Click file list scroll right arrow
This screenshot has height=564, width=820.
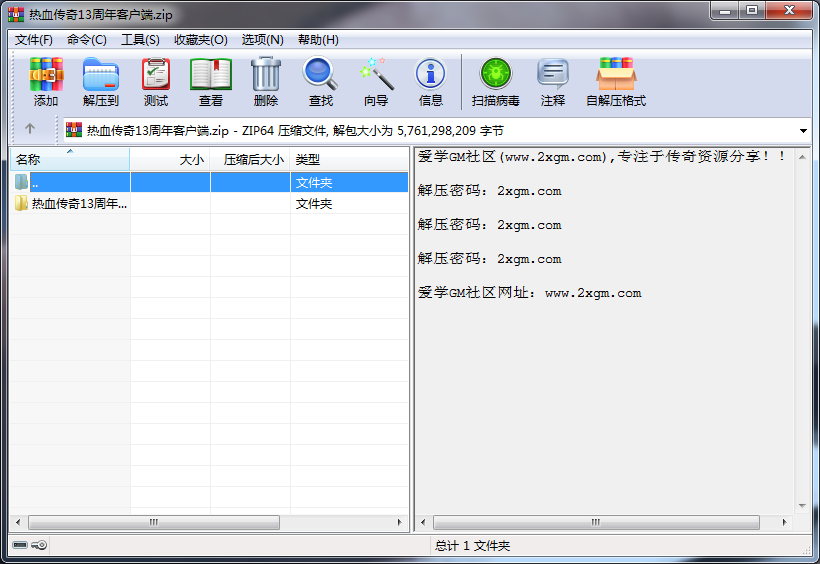pos(400,522)
